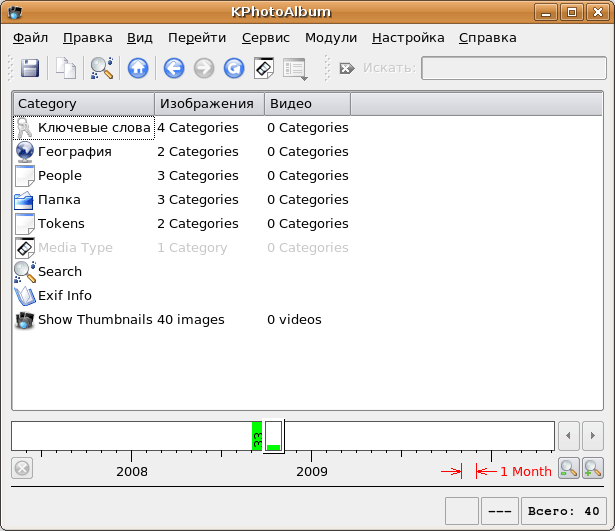
Task: Click the film icon beside Media Type
Action: (25, 247)
